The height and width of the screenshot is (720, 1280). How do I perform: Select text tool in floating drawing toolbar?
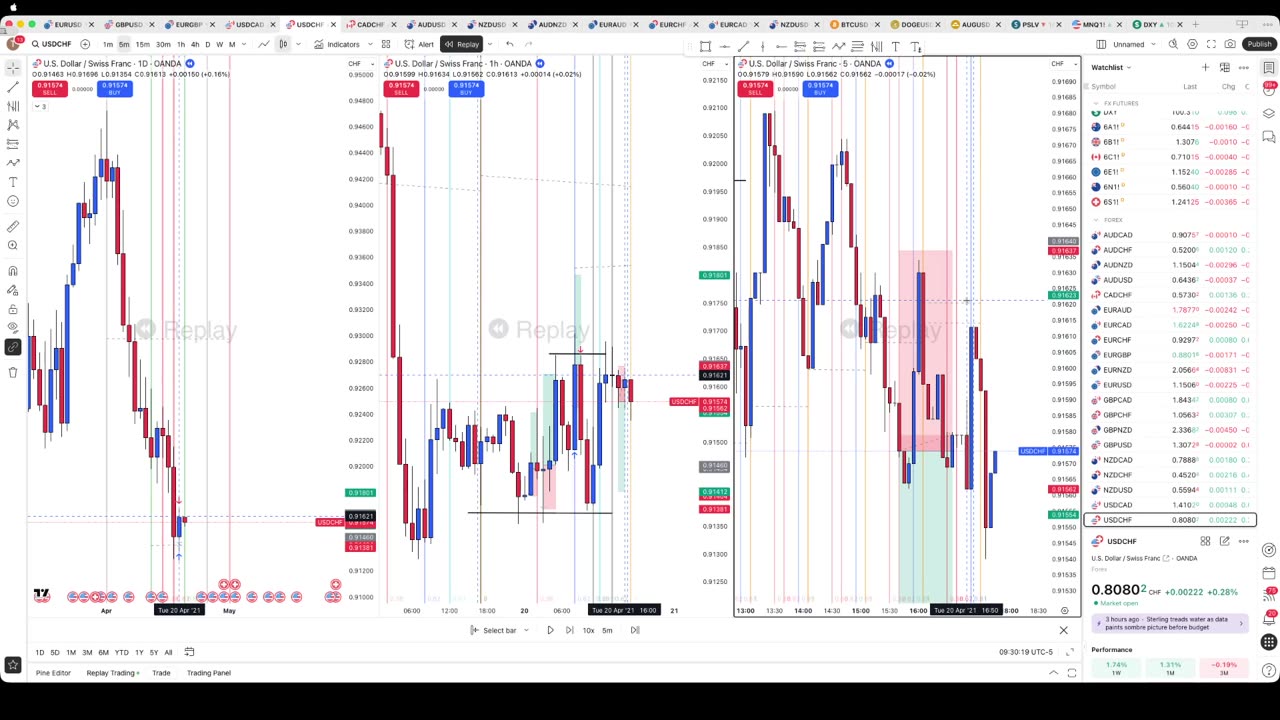pos(895,46)
